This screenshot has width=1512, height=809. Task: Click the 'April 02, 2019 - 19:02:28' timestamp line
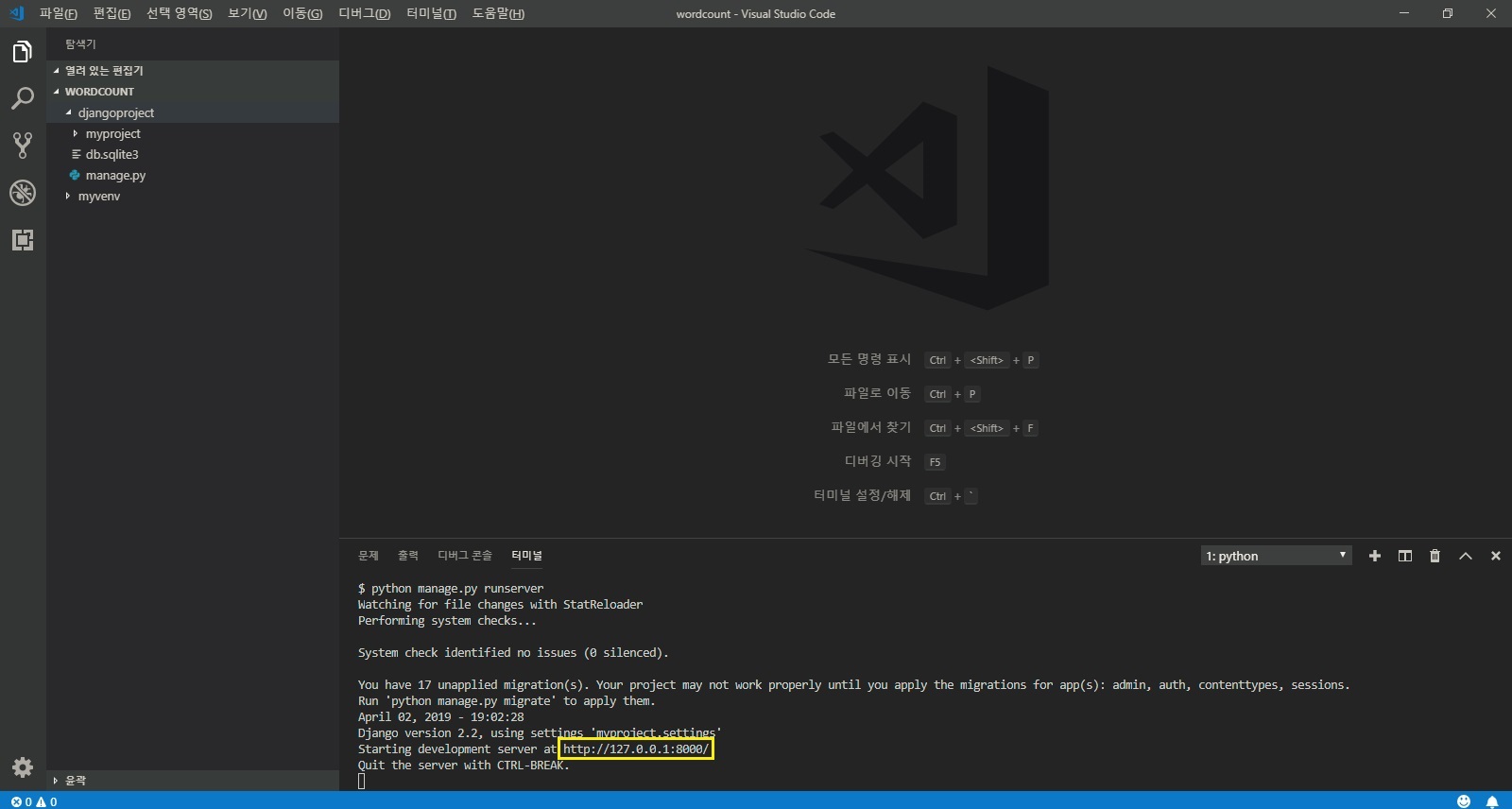(x=440, y=717)
